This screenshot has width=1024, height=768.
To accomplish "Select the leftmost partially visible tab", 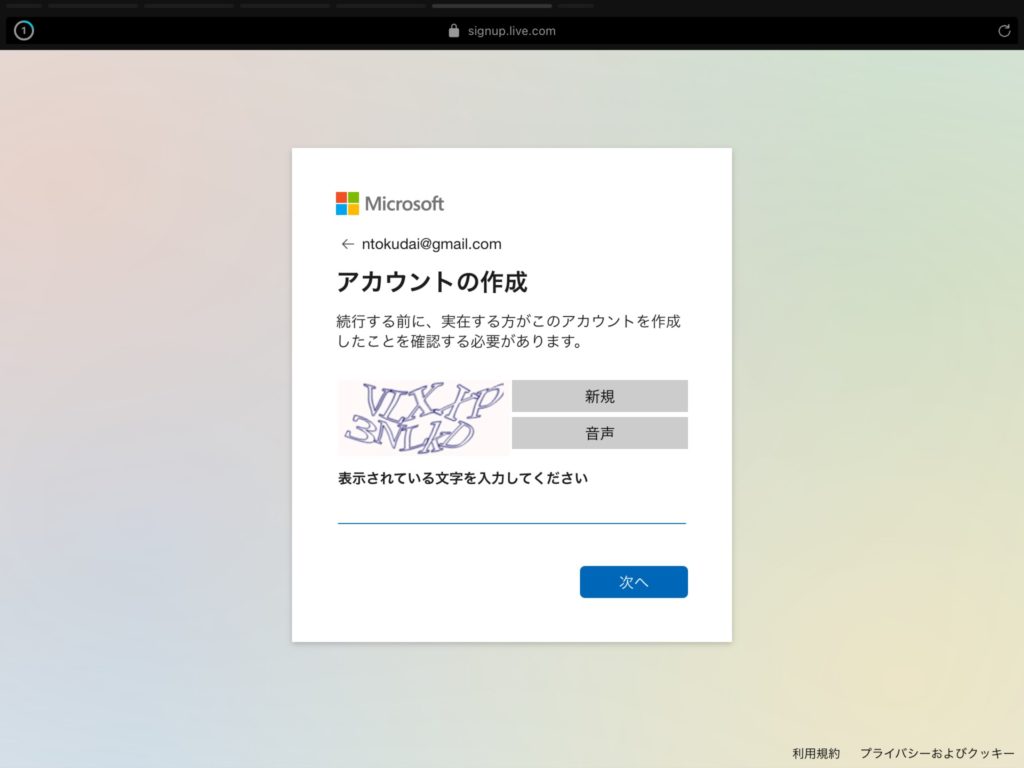I will (x=24, y=6).
